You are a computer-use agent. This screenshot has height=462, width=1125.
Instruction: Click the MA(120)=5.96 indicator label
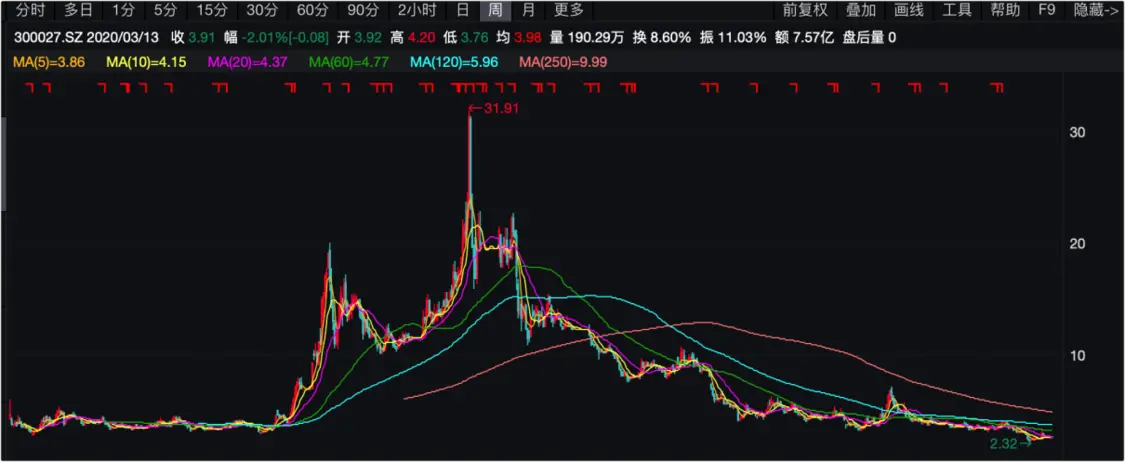pos(453,62)
